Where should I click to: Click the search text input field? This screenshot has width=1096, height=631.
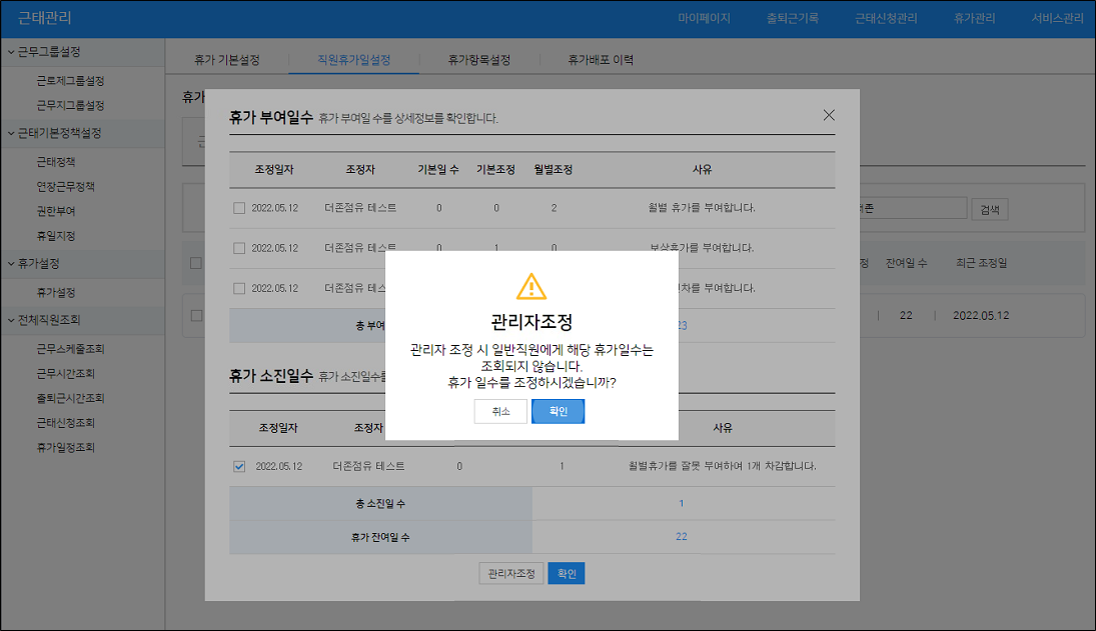pyautogui.click(x=910, y=209)
